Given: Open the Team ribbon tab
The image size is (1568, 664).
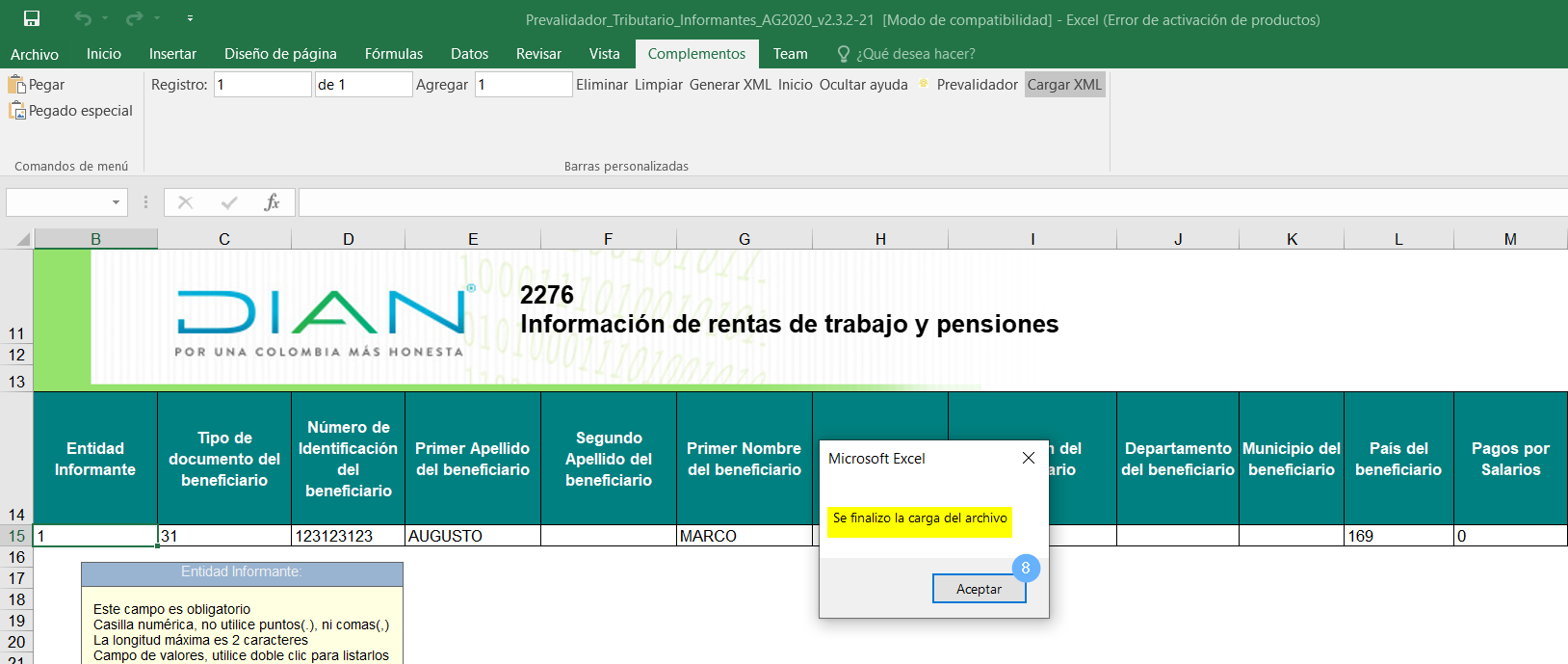Looking at the screenshot, I should (x=790, y=54).
